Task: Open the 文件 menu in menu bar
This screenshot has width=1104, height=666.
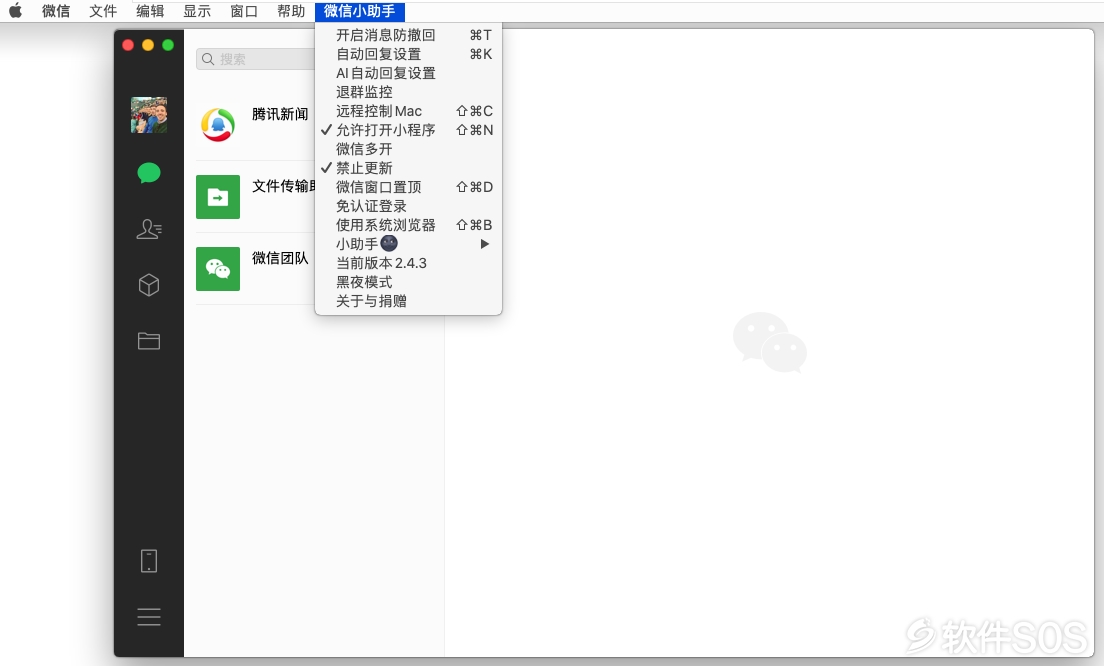Action: pos(103,11)
